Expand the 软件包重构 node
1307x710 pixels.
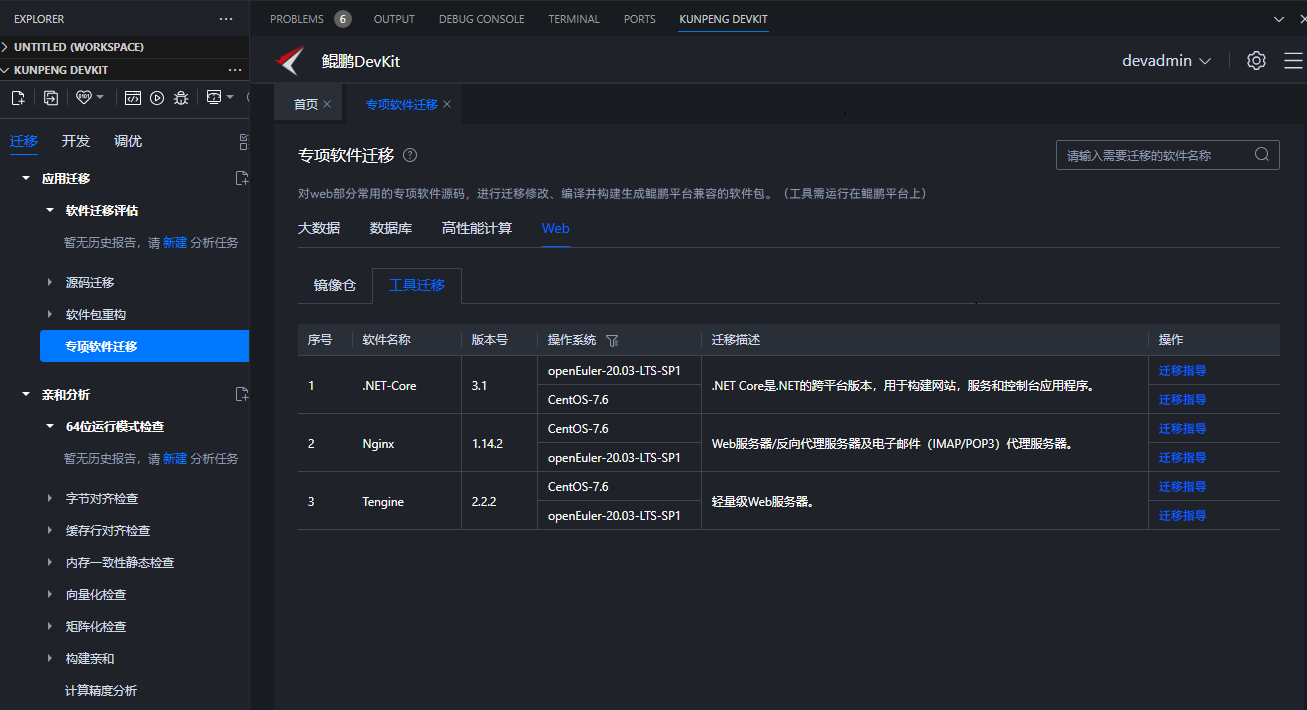click(x=50, y=314)
